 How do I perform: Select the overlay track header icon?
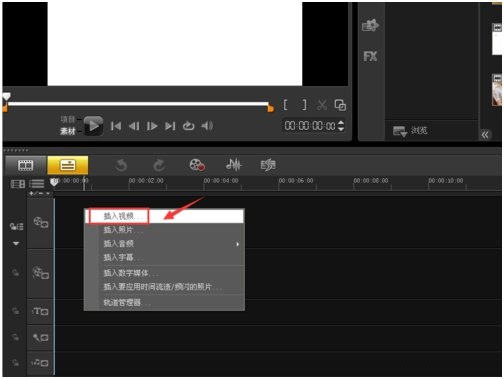41,273
